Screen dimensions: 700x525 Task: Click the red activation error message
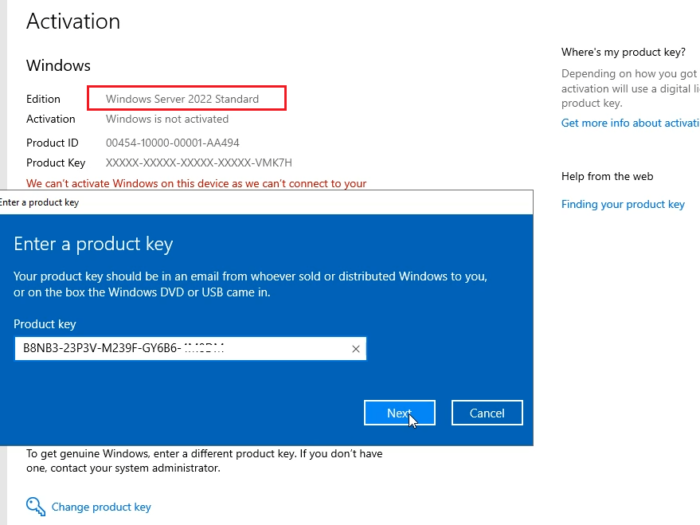click(x=196, y=183)
